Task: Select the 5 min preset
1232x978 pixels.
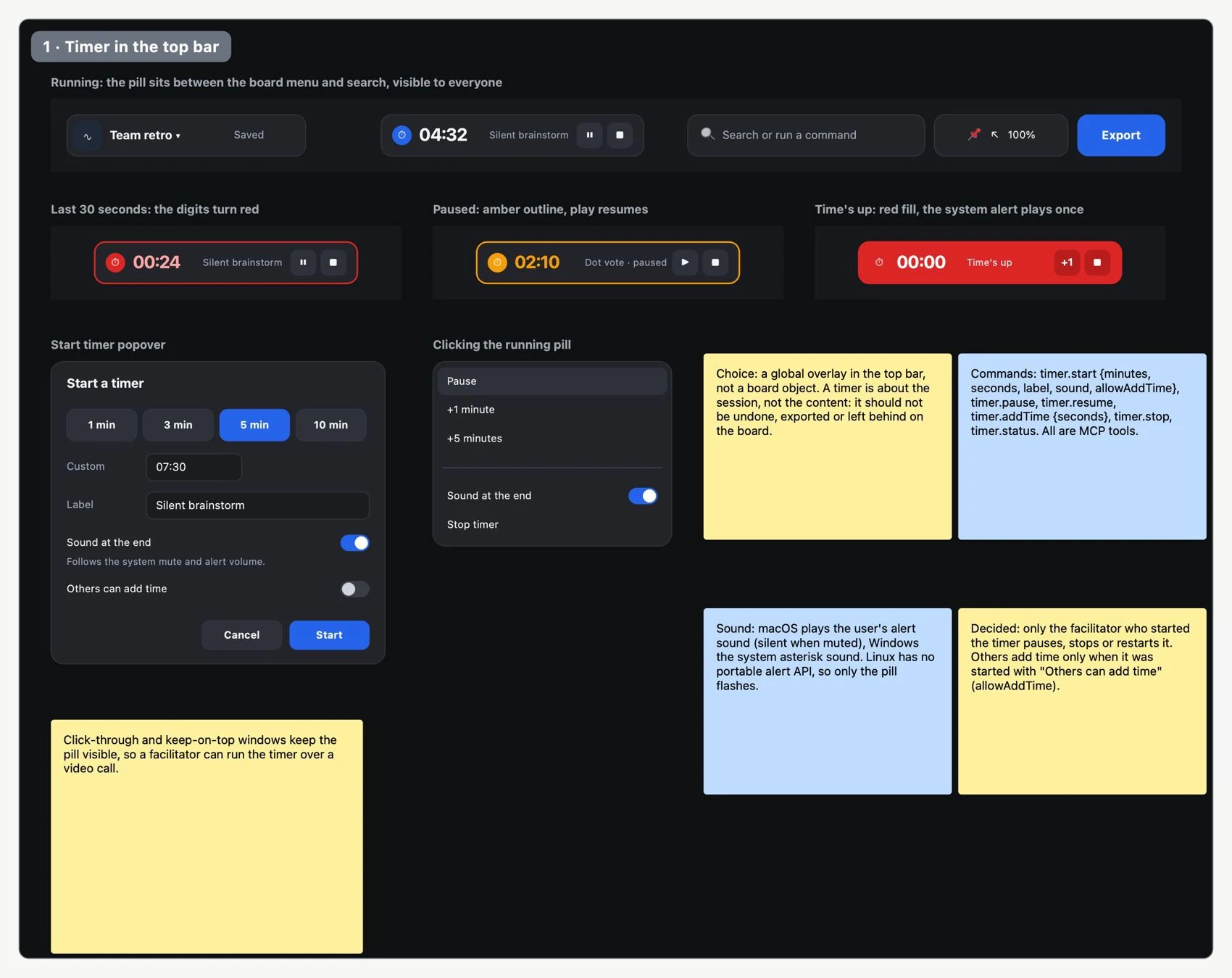Action: coord(254,425)
